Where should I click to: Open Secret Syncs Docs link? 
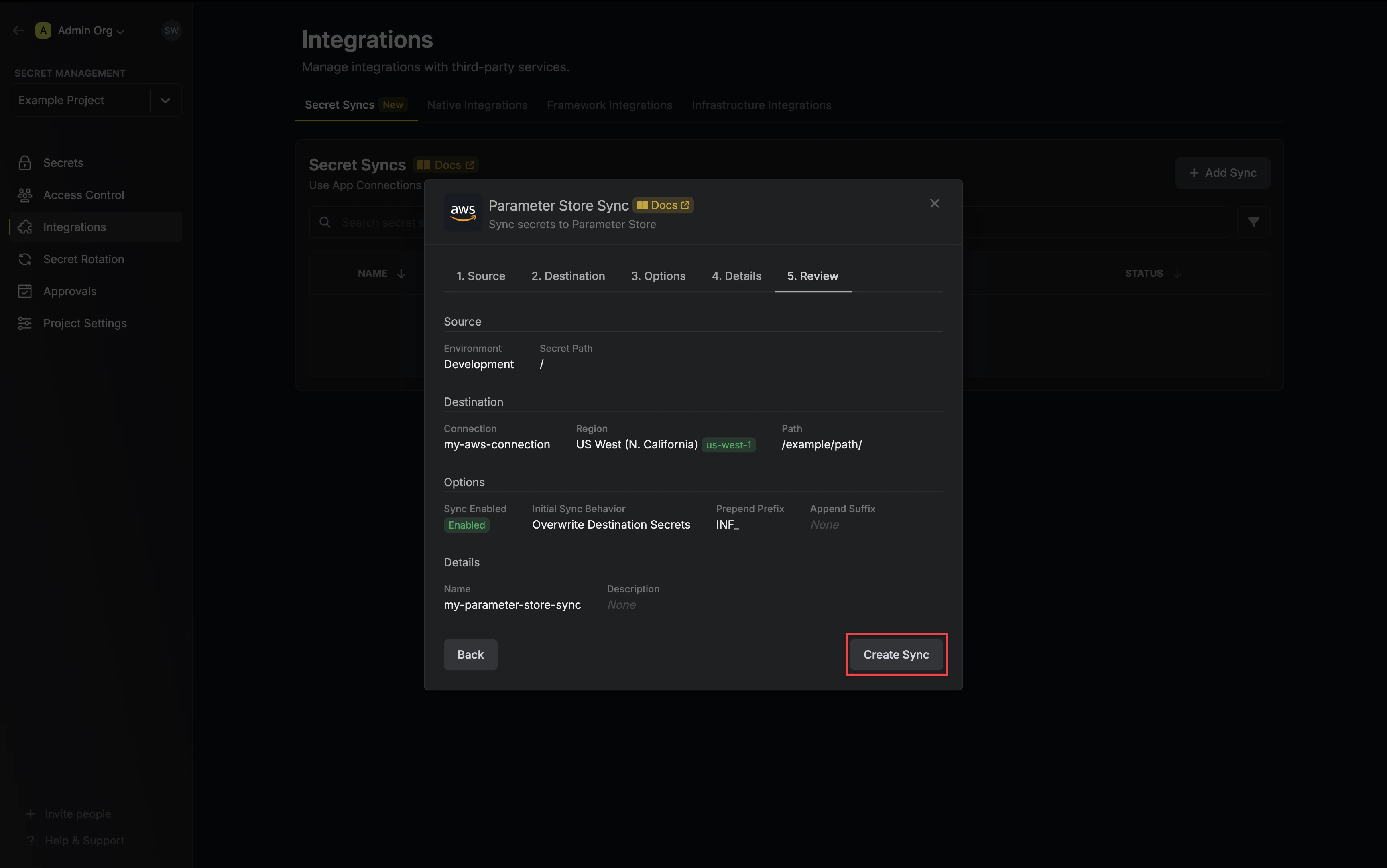tap(445, 165)
